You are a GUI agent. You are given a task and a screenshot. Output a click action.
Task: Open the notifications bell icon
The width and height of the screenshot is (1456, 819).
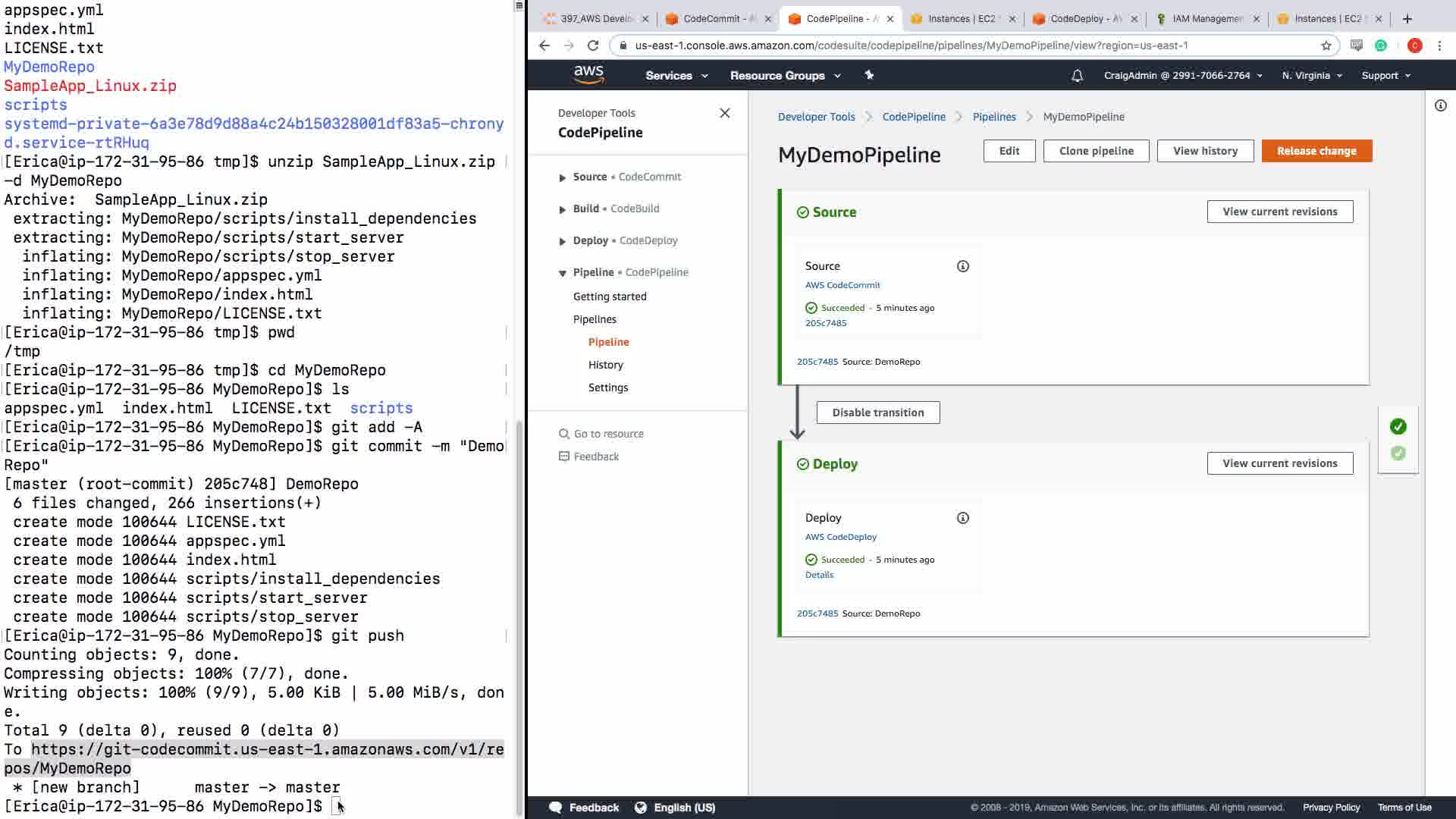(x=1077, y=76)
